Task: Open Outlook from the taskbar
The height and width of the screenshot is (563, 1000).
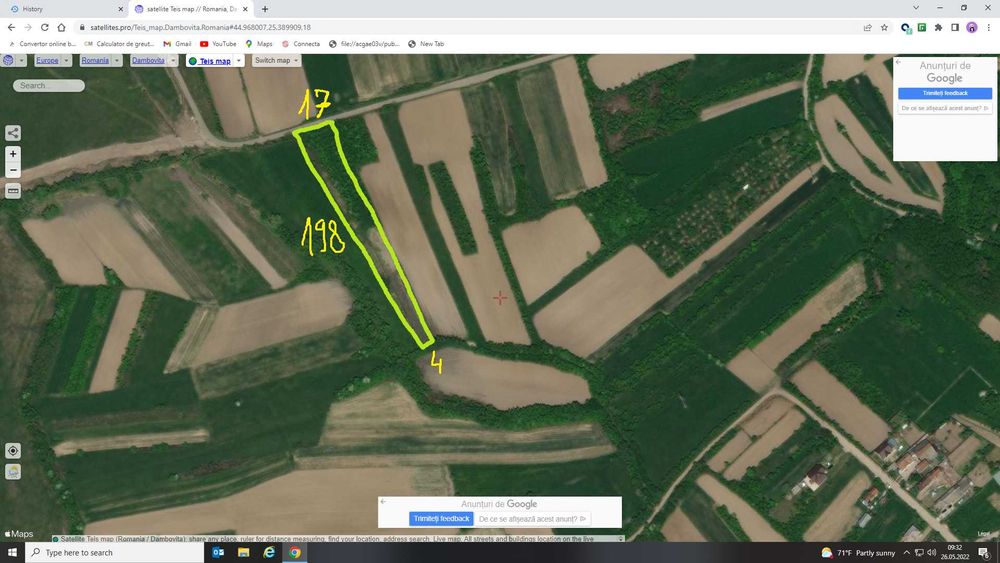Action: click(x=218, y=552)
